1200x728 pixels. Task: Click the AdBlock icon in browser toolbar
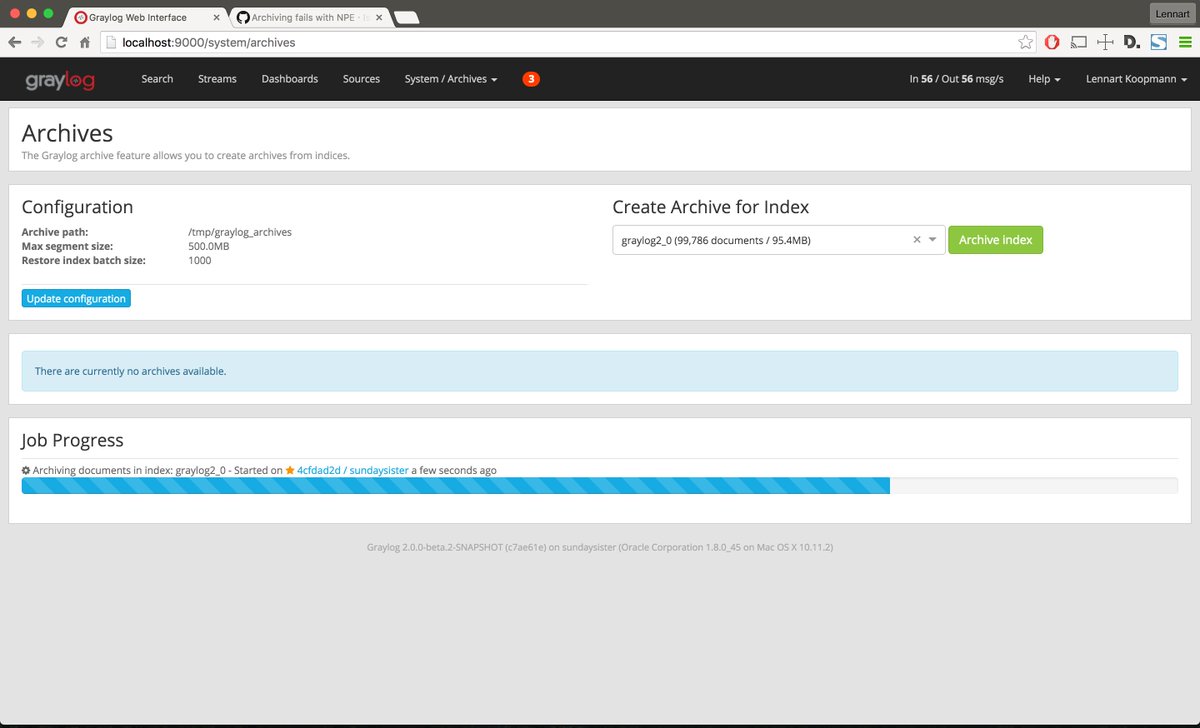[x=1051, y=42]
